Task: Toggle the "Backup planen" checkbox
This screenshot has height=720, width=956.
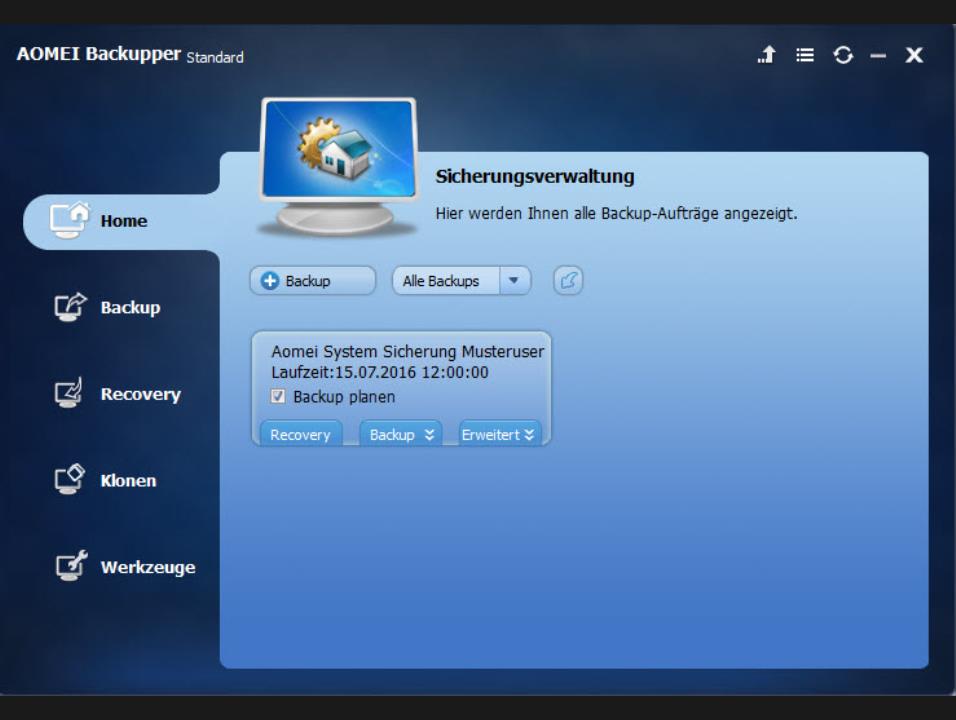Action: (x=278, y=397)
